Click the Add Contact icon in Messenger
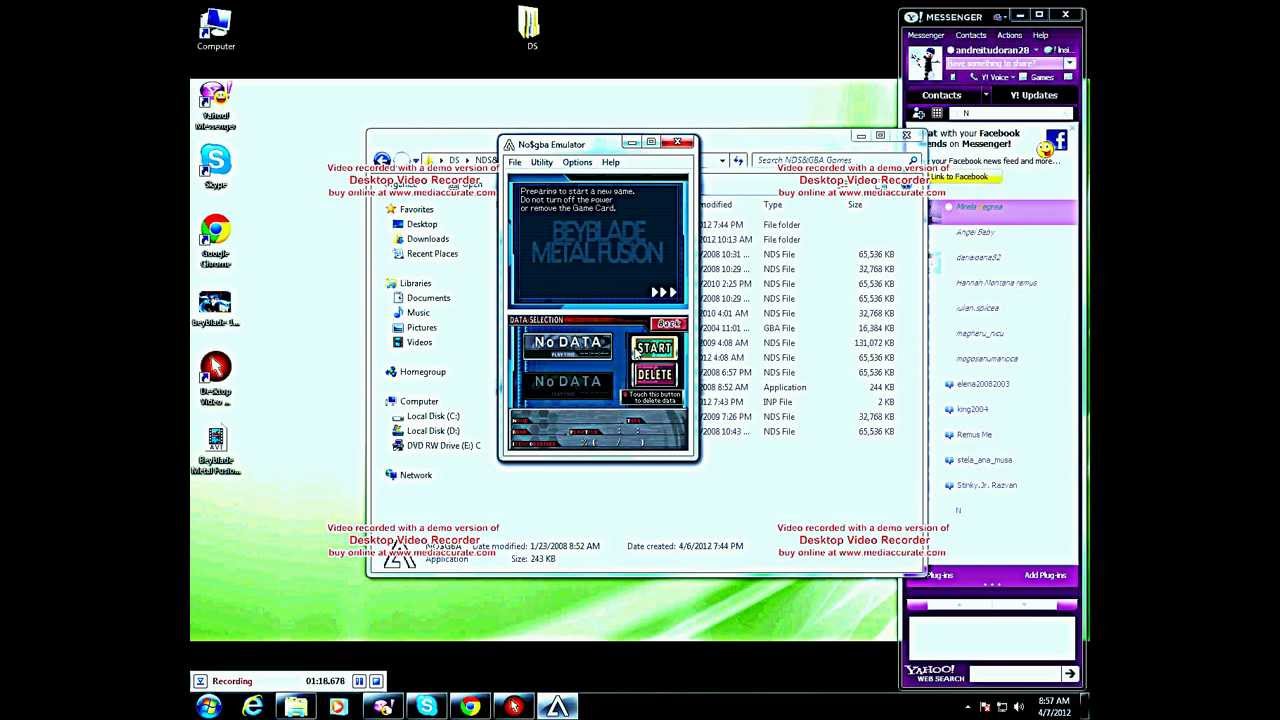Screen dimensions: 1280x720 click(x=919, y=114)
